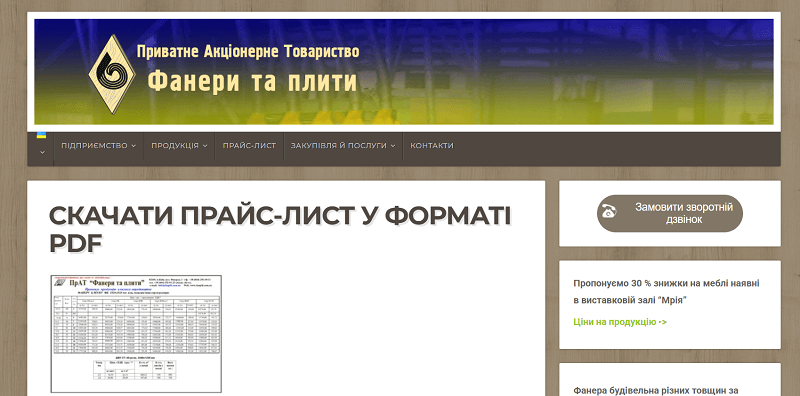Click the Фанера будівельна різних товщин text
Screen dimensions: 800x396
coord(656,391)
